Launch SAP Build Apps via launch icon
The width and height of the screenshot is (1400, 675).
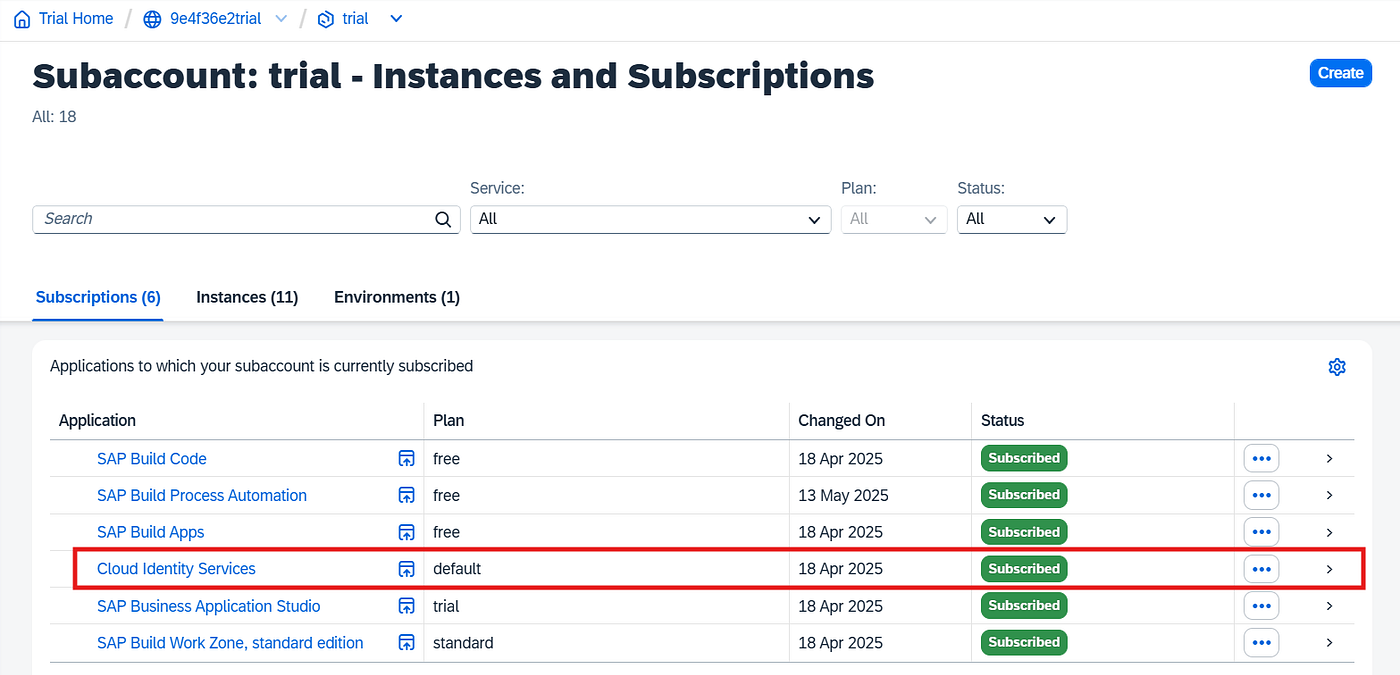[406, 532]
